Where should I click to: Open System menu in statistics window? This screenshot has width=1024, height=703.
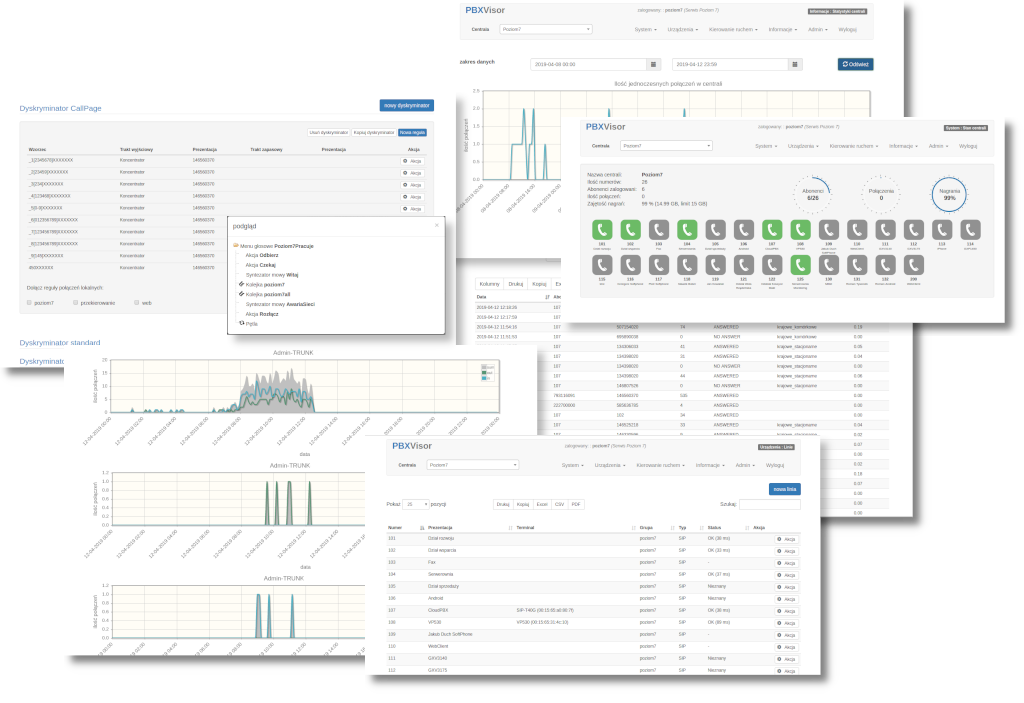click(645, 29)
